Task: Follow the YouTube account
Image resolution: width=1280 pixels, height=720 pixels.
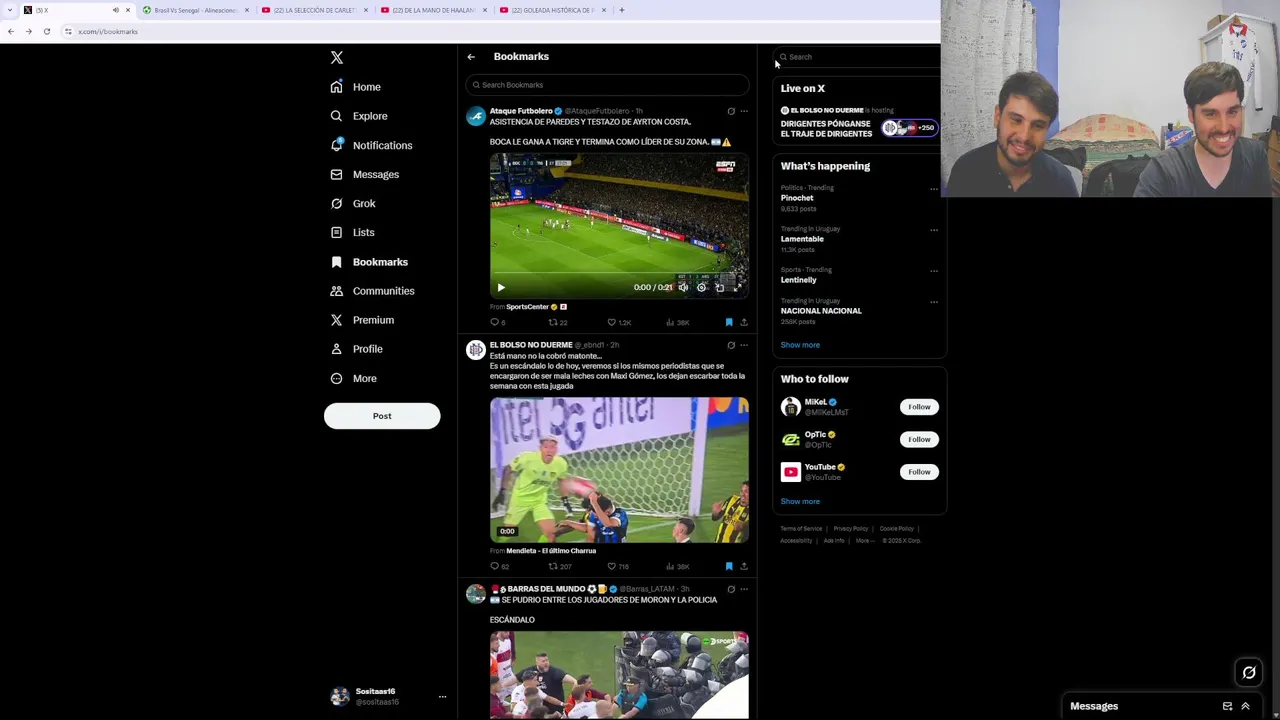Action: click(x=919, y=472)
